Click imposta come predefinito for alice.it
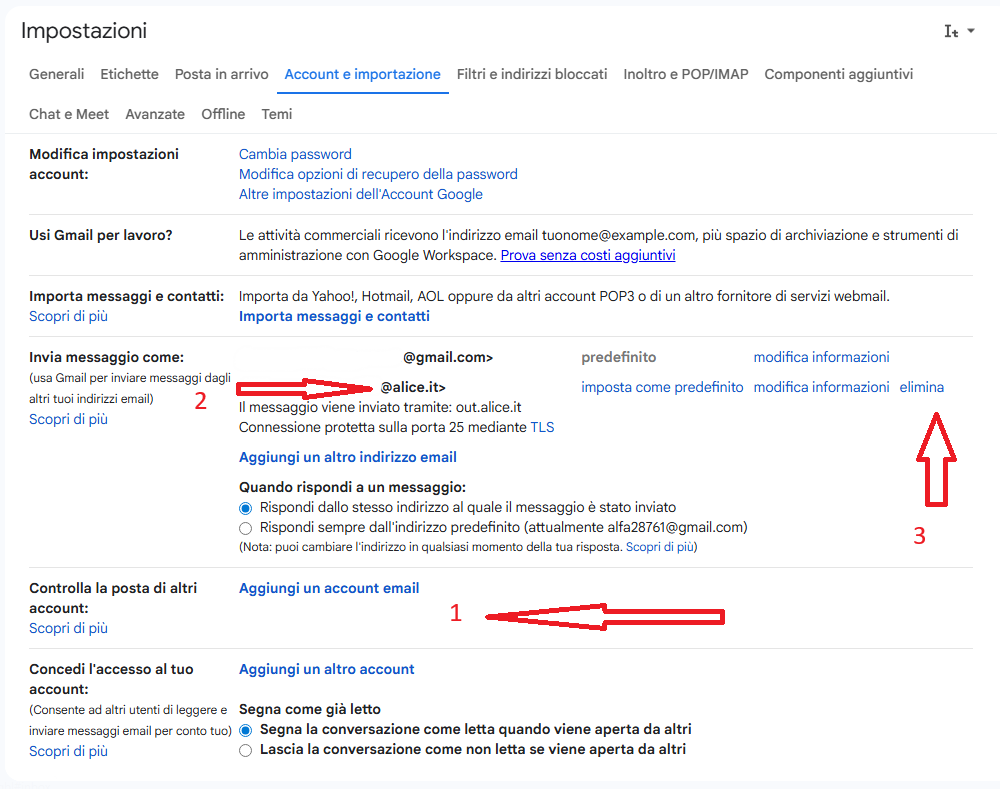Screen dimensions: 1000x789 pyautogui.click(x=662, y=387)
